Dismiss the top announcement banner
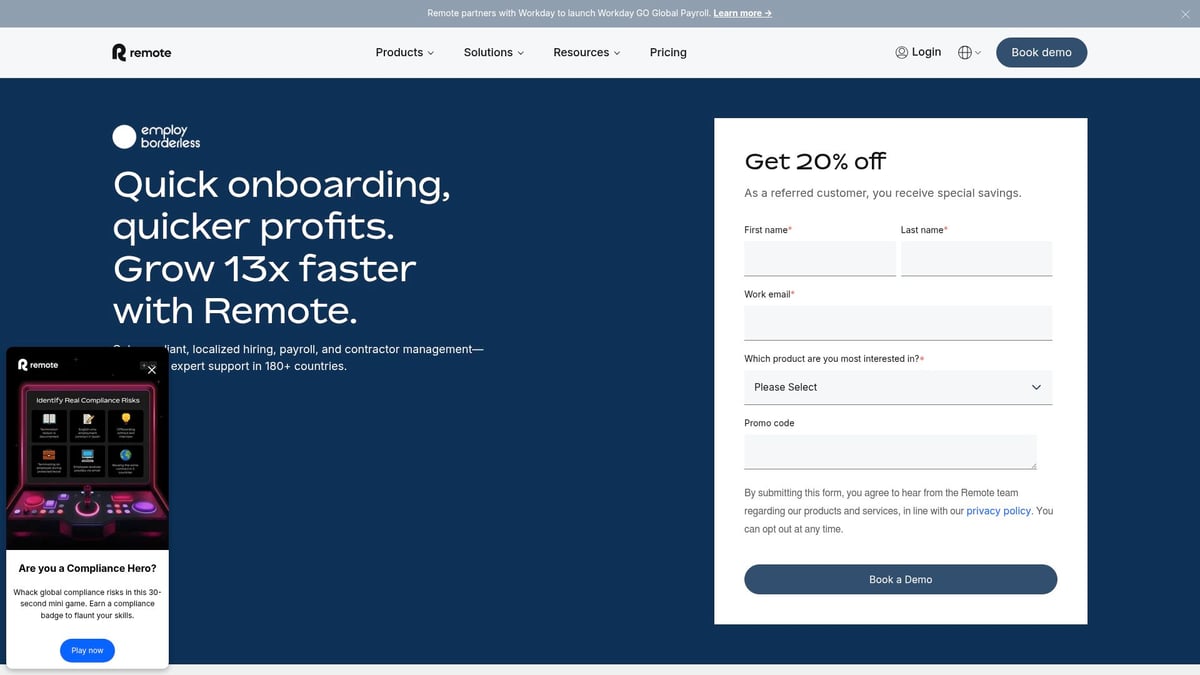 1186,13
